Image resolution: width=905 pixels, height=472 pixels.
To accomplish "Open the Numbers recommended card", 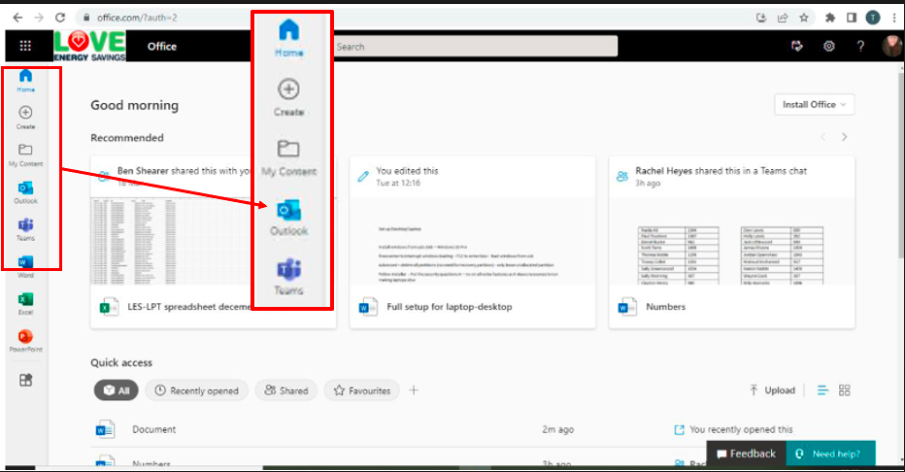I will coord(732,242).
